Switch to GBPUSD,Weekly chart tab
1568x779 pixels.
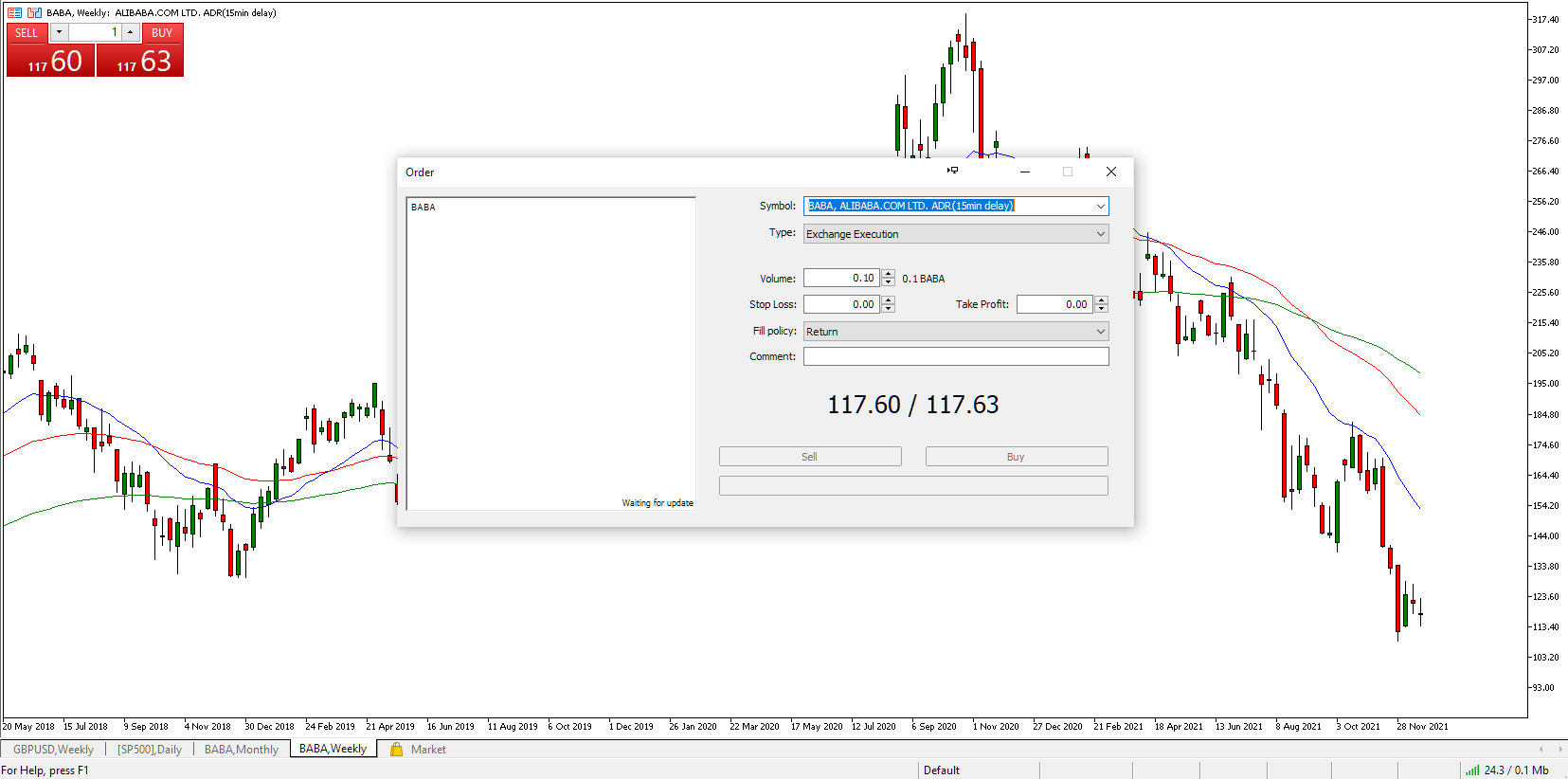point(53,749)
